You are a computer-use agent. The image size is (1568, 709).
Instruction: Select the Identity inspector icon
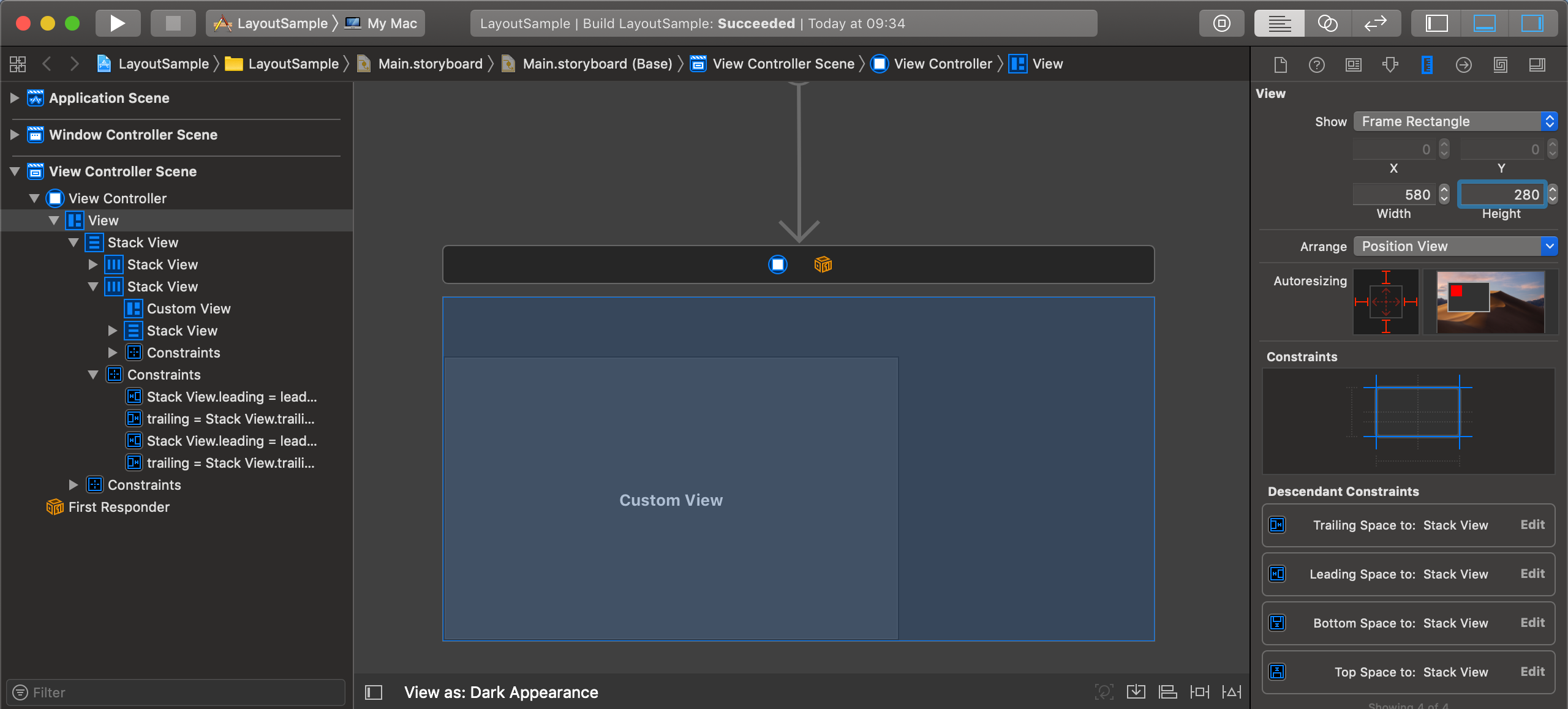pos(1354,64)
